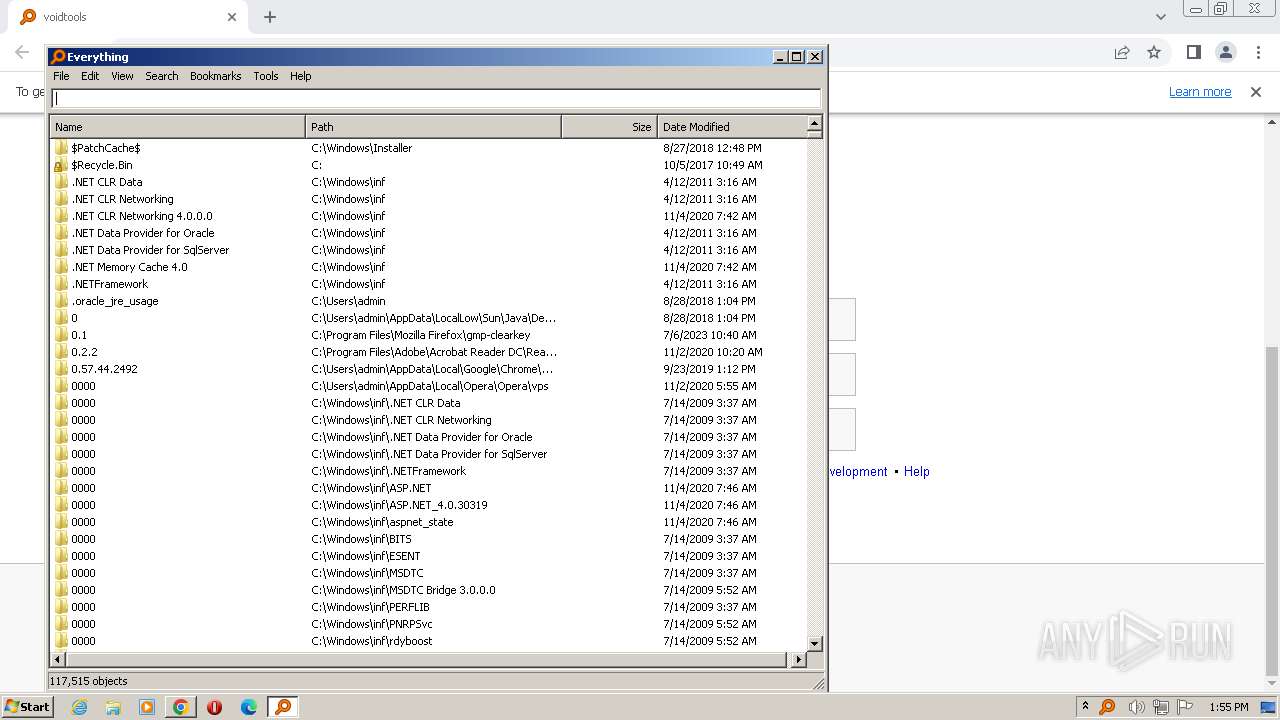Screen dimensions: 1280x720
Task: Select the .oracle_jre_usage folder icon
Action: click(61, 301)
